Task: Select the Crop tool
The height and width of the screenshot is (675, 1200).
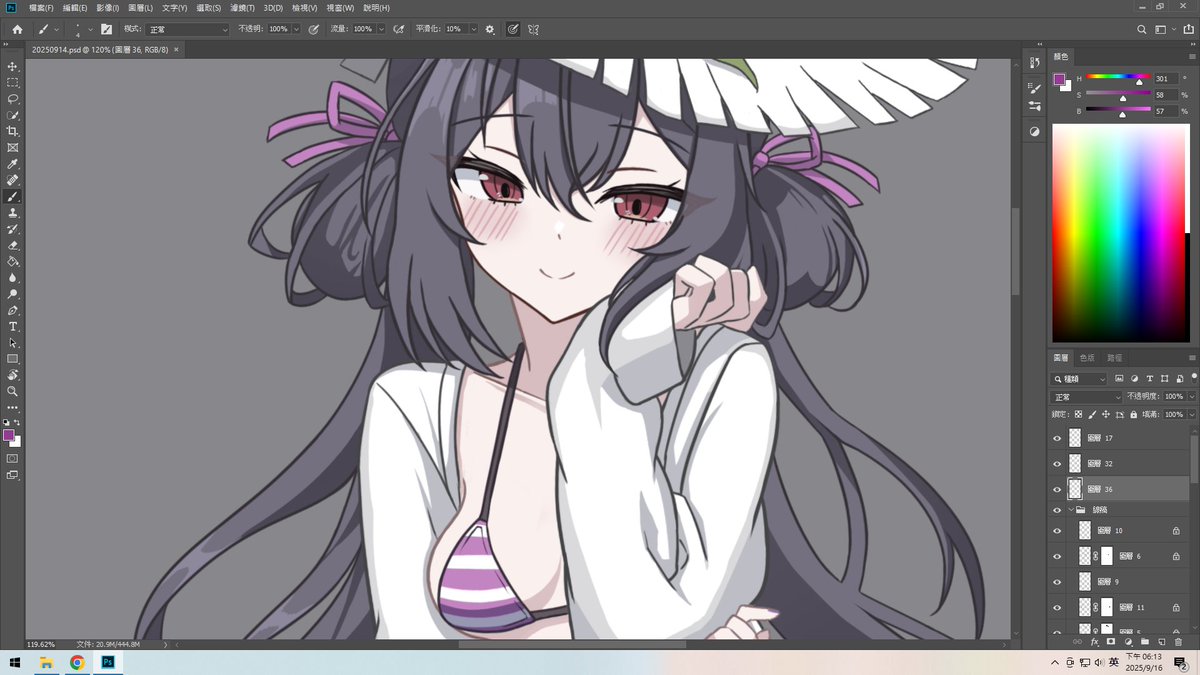Action: click(13, 131)
